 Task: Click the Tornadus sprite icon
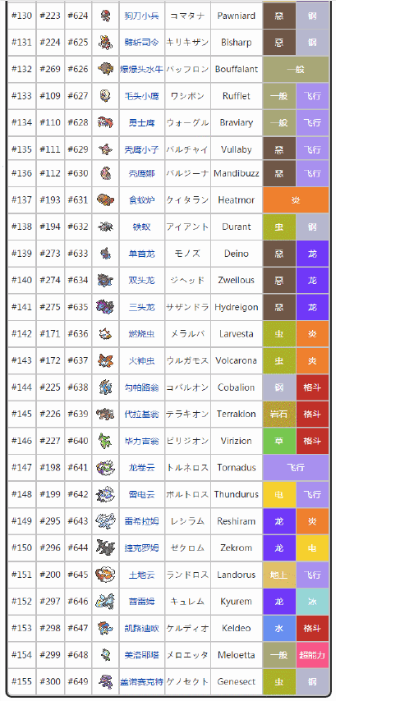[x=105, y=467]
